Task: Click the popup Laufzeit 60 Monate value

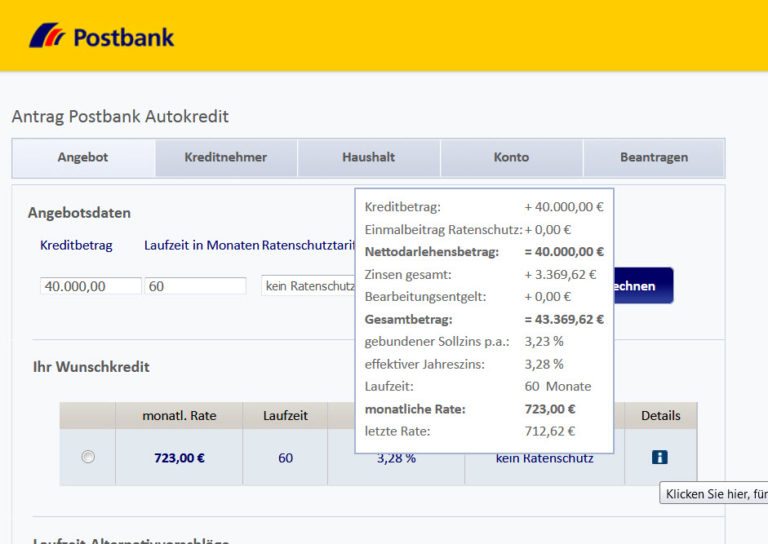Action: [x=558, y=386]
